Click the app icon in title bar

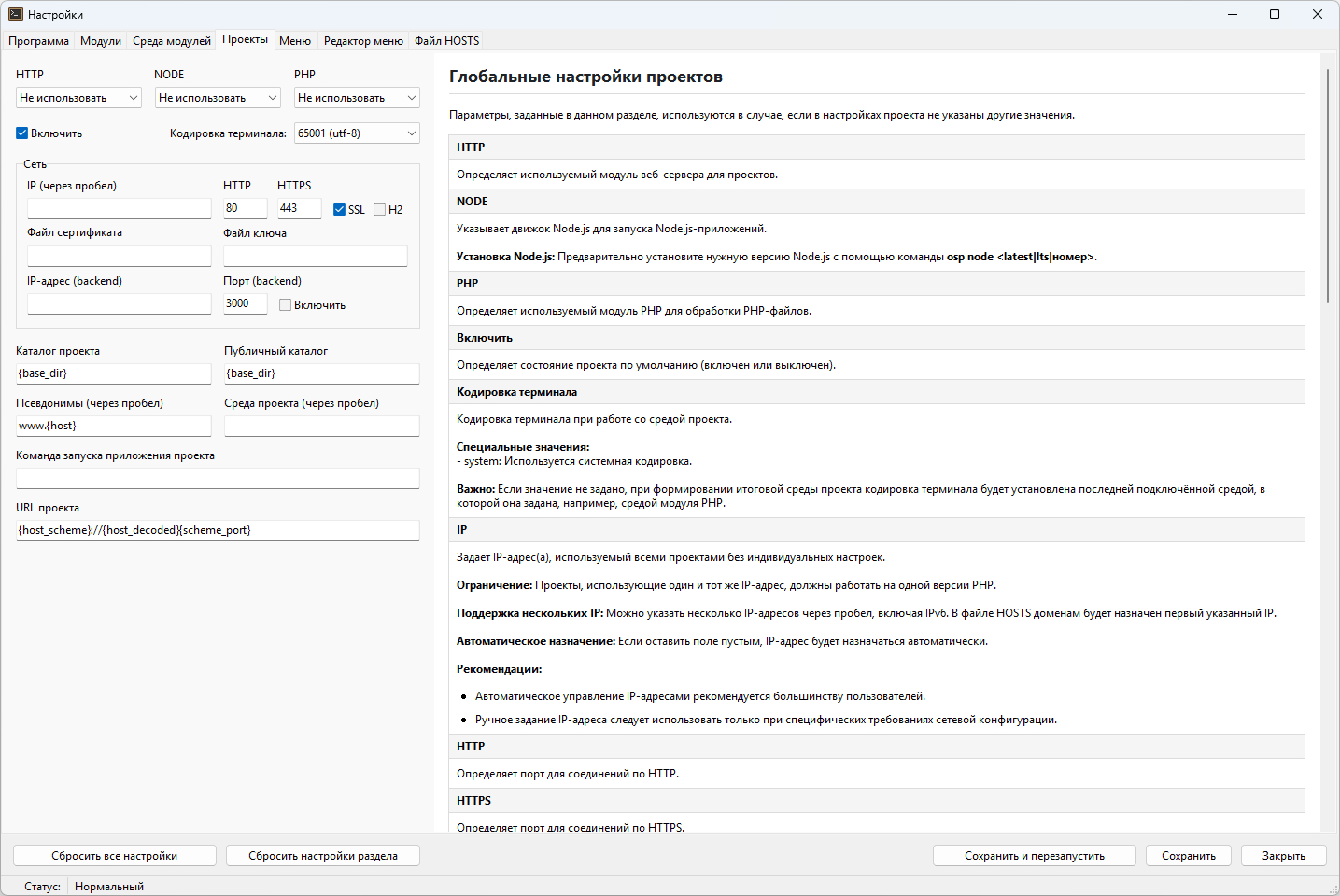click(15, 14)
